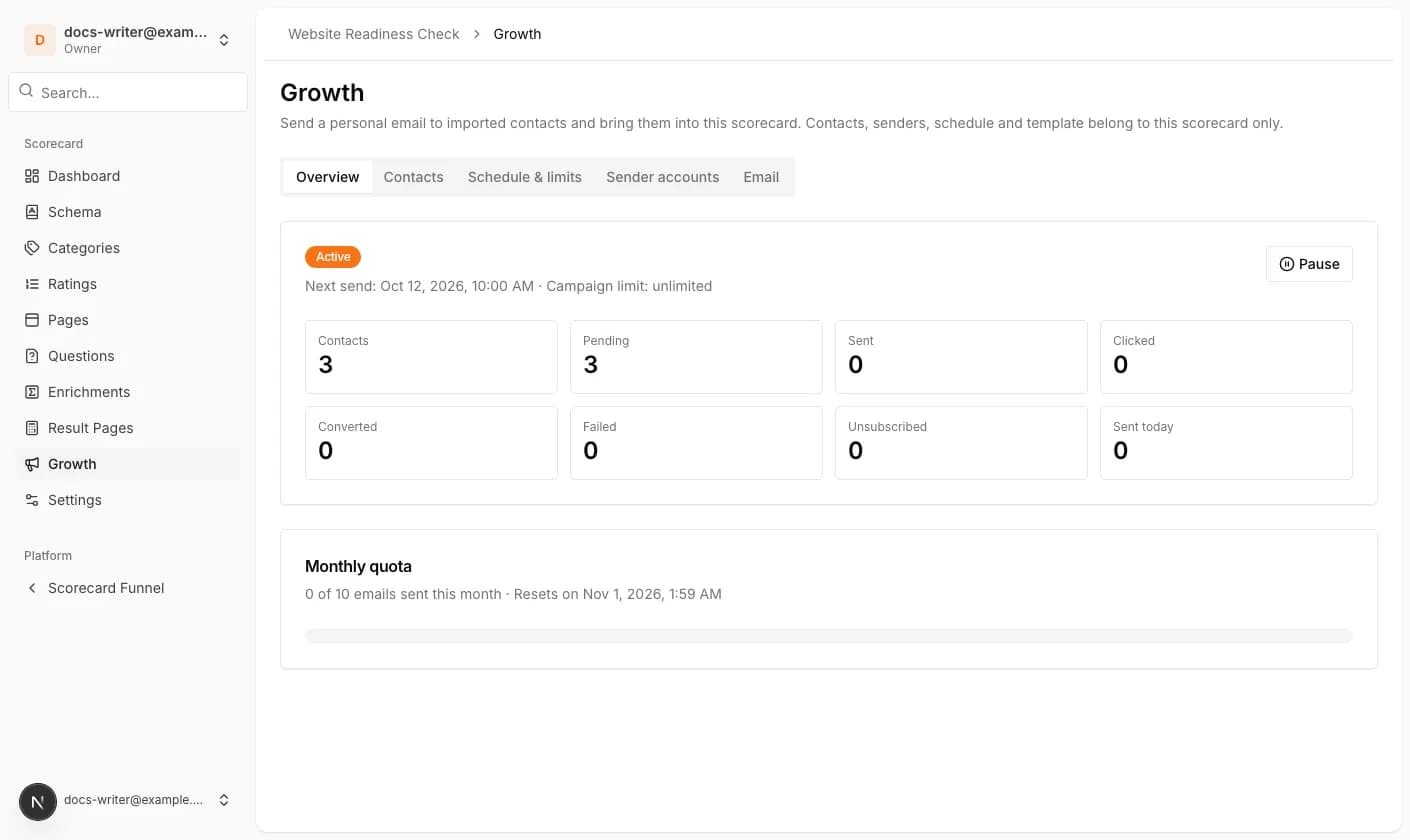1410x840 pixels.
Task: Focus the Search input field
Action: (x=128, y=92)
